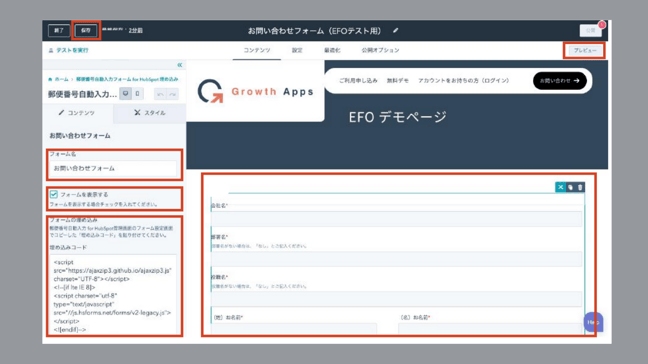Open the プレビュー preview button
Viewport: 648px width, 364px height.
584,50
